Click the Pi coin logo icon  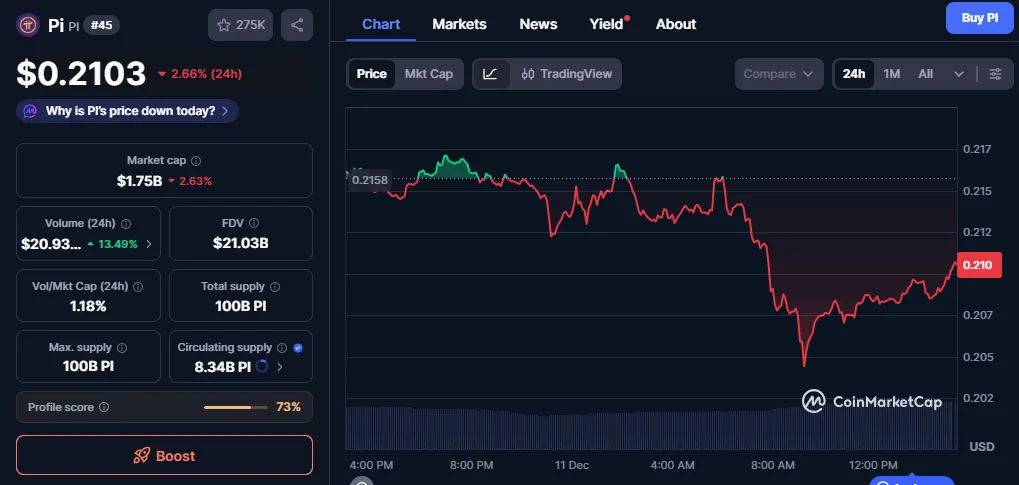tap(28, 25)
